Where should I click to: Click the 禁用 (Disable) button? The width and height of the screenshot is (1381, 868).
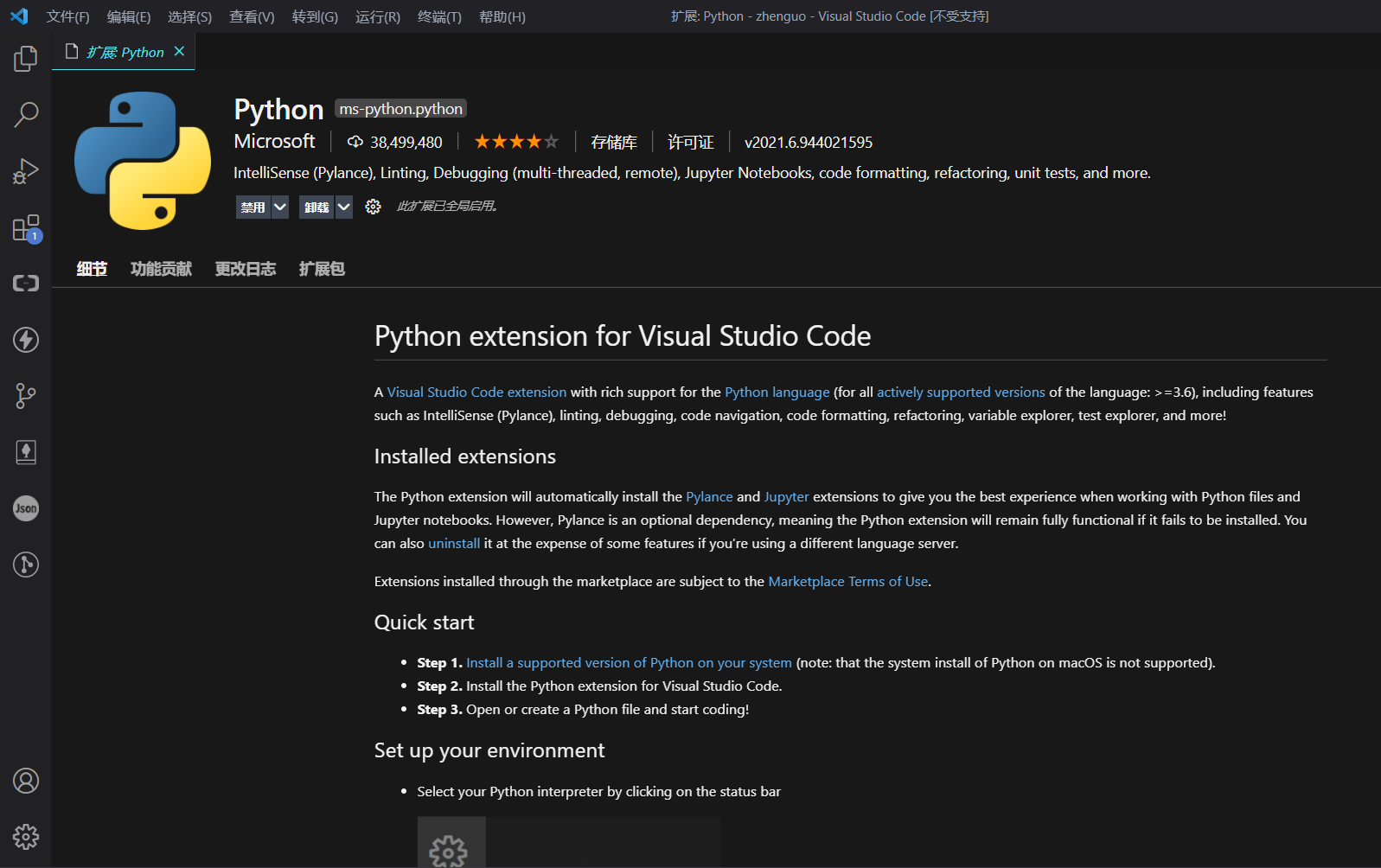tap(253, 207)
